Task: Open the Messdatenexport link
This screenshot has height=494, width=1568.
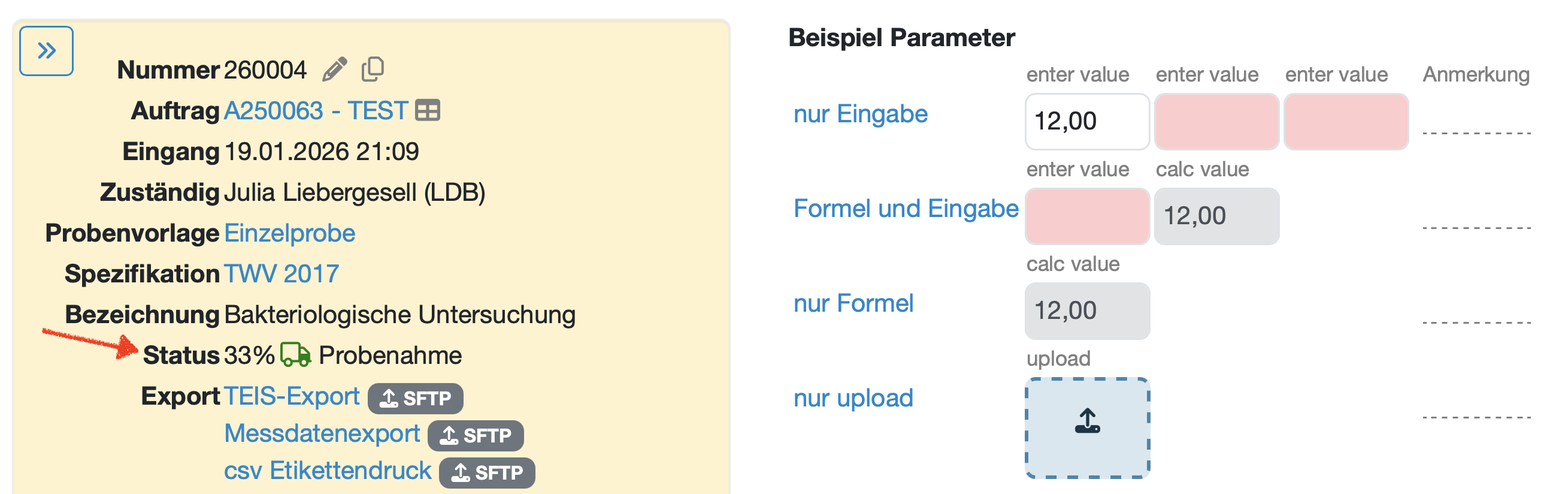Action: coord(322,433)
